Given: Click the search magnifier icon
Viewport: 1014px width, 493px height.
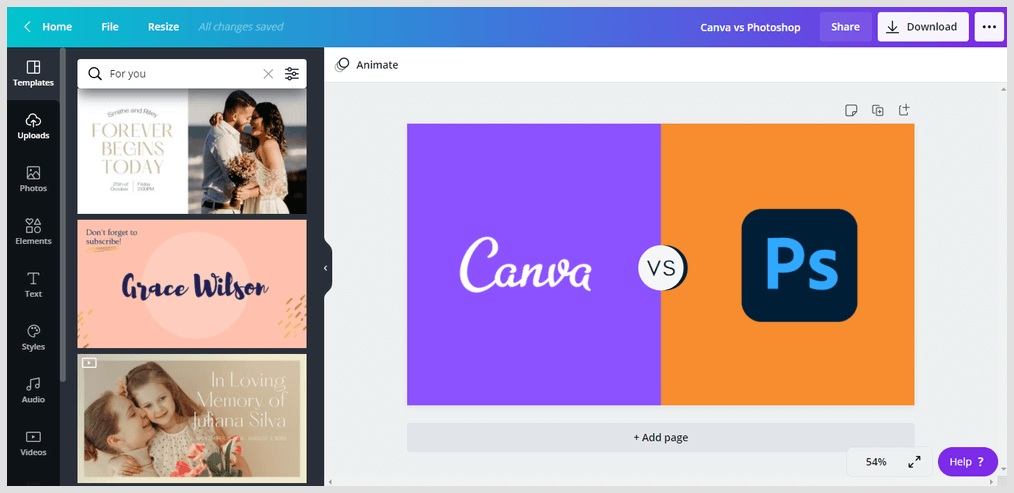Looking at the screenshot, I should pyautogui.click(x=95, y=74).
